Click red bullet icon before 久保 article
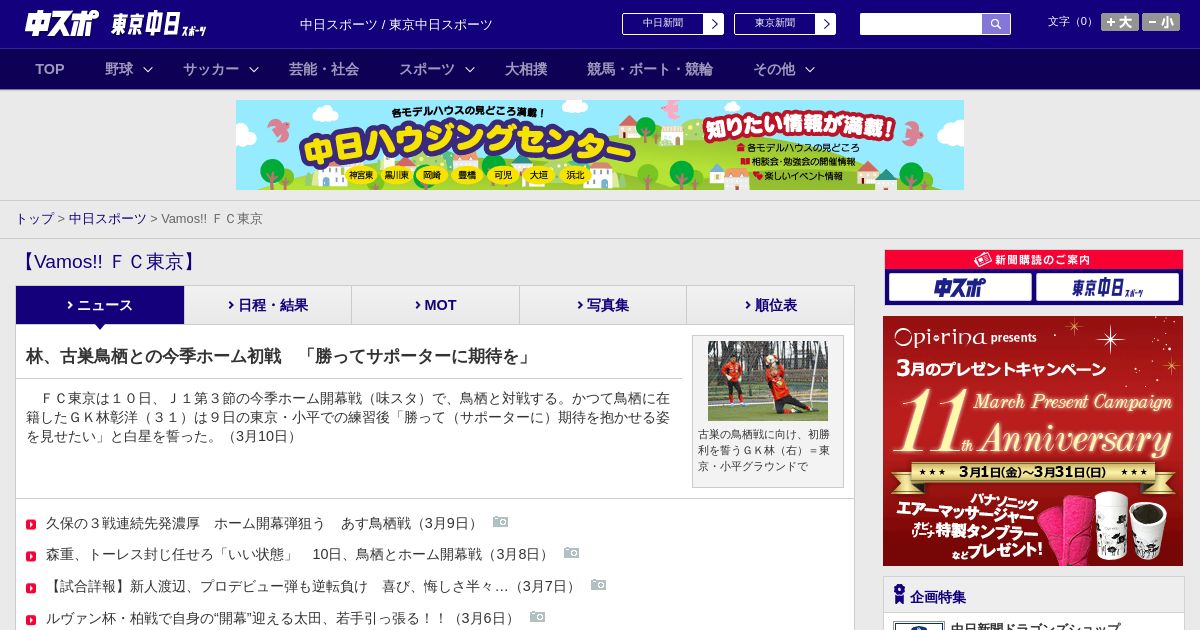The image size is (1200, 630). [31, 524]
